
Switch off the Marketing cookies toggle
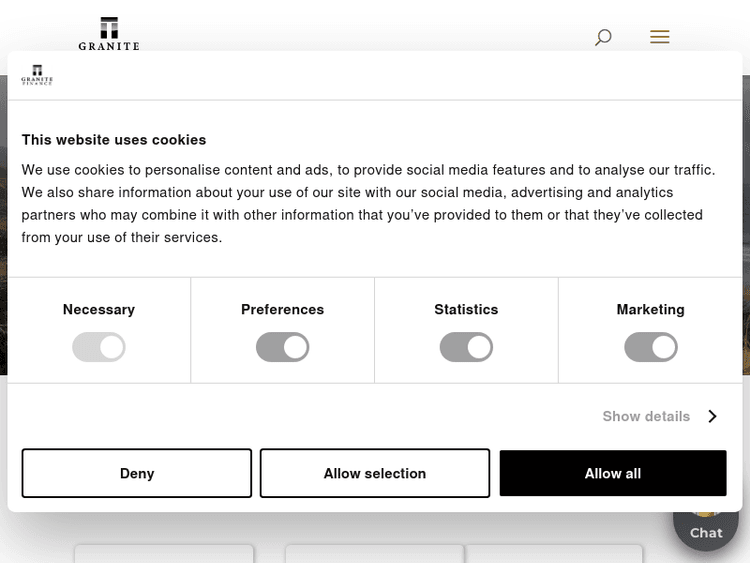pos(651,347)
